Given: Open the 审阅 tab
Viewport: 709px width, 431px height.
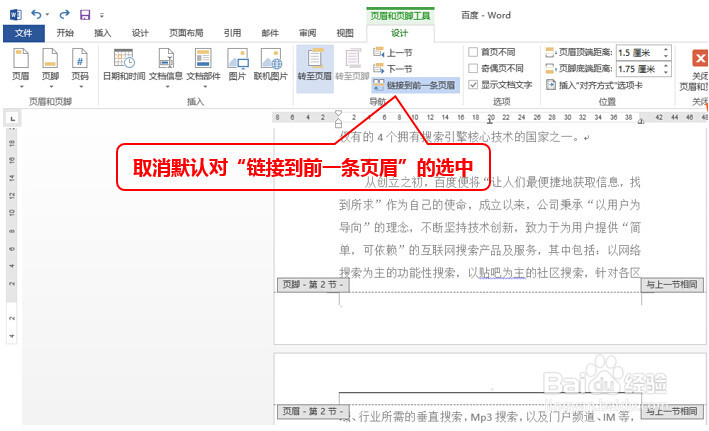Looking at the screenshot, I should coord(307,33).
